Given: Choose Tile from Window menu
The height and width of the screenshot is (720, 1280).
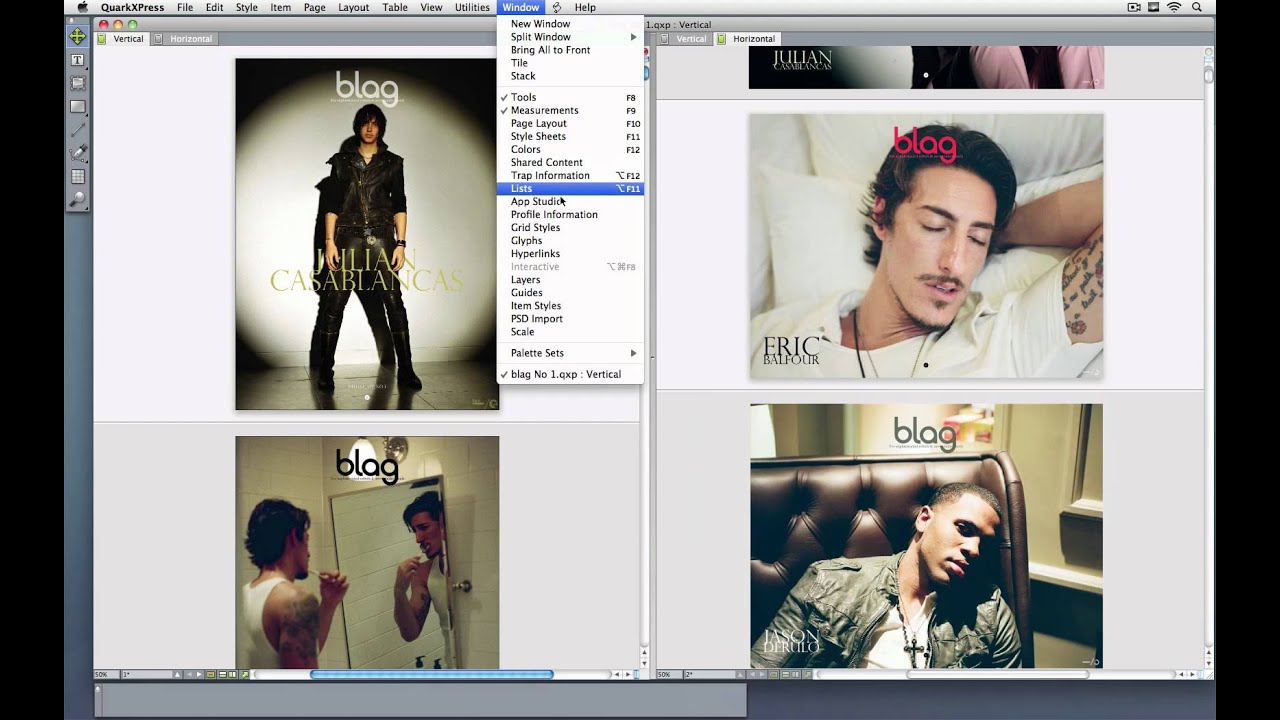Looking at the screenshot, I should 570,63.
